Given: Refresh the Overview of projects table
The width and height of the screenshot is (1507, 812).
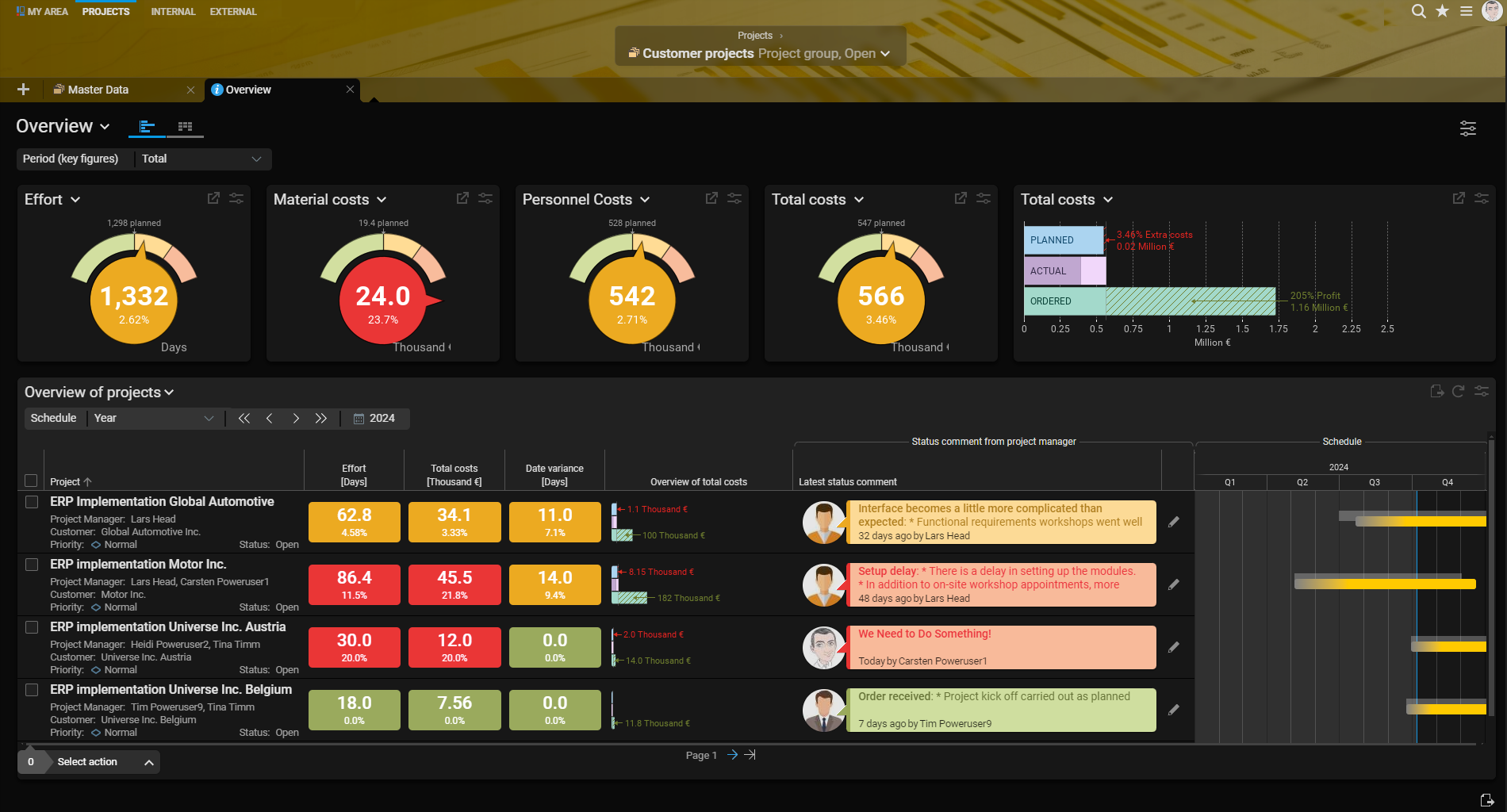Looking at the screenshot, I should 1459,391.
